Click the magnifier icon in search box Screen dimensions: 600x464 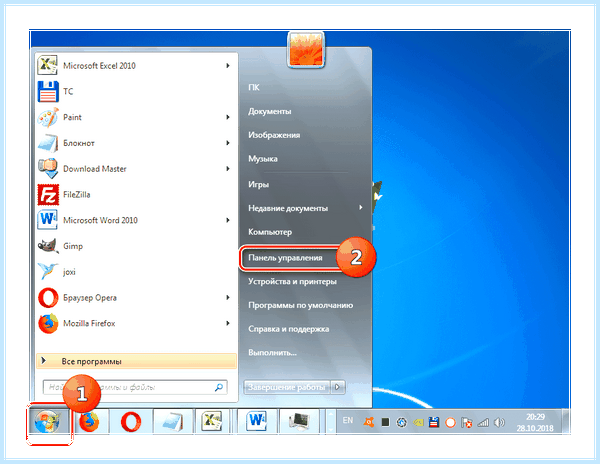219,387
